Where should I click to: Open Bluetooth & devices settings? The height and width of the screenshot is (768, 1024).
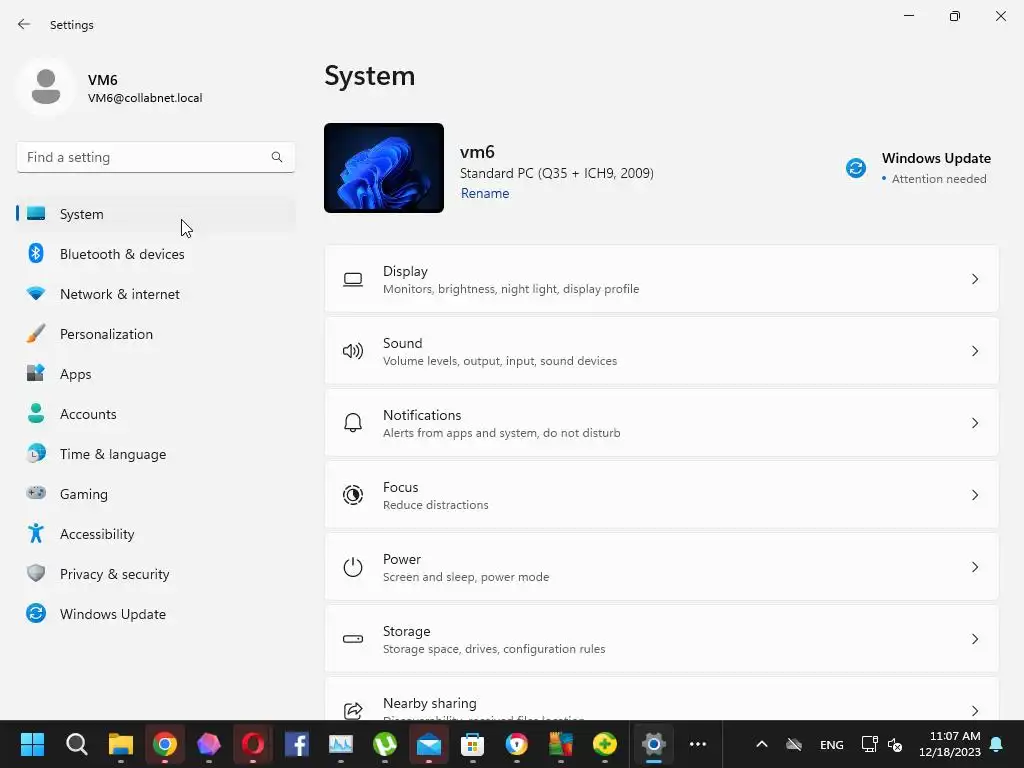[155, 254]
